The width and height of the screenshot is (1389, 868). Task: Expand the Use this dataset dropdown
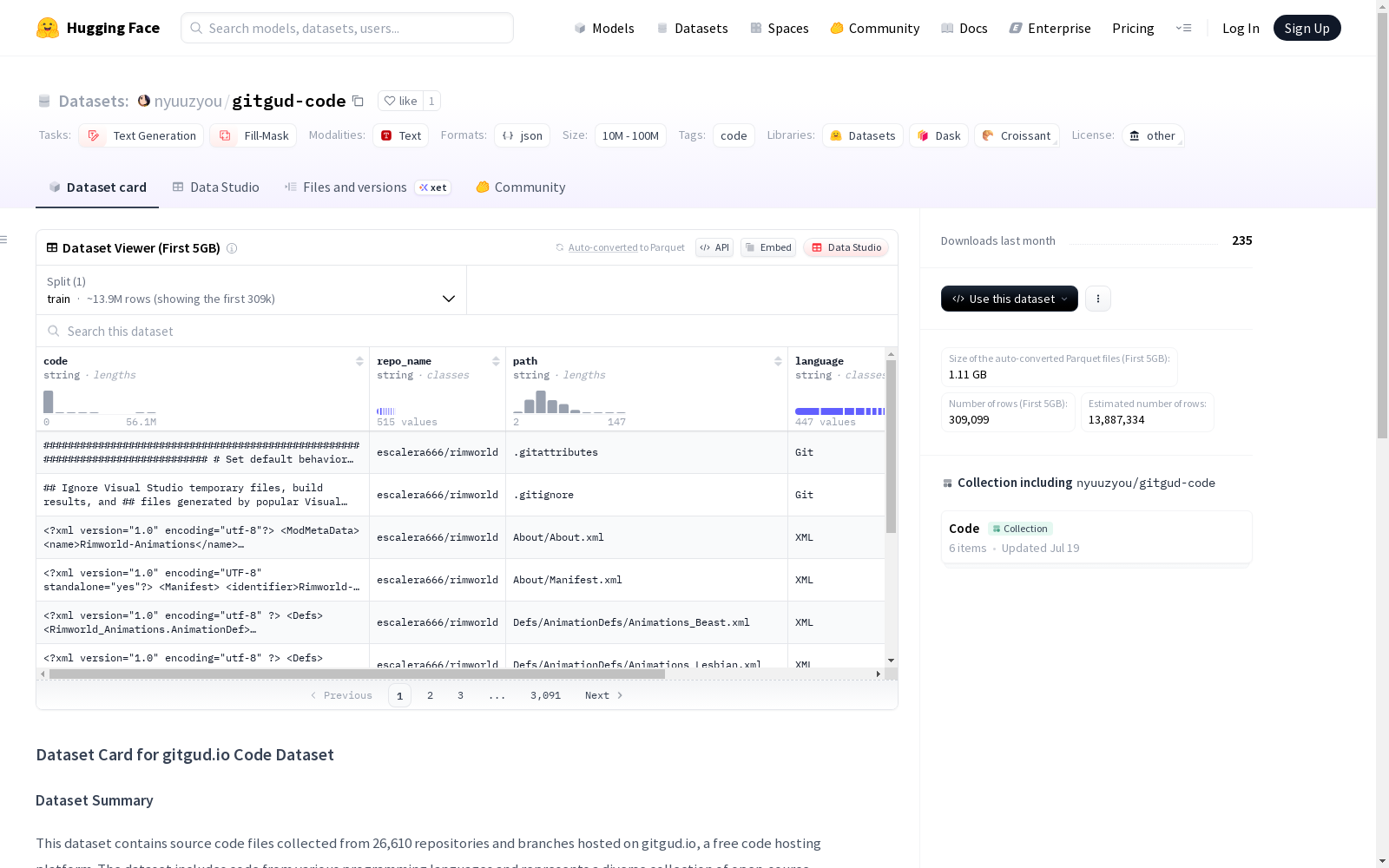1010,299
